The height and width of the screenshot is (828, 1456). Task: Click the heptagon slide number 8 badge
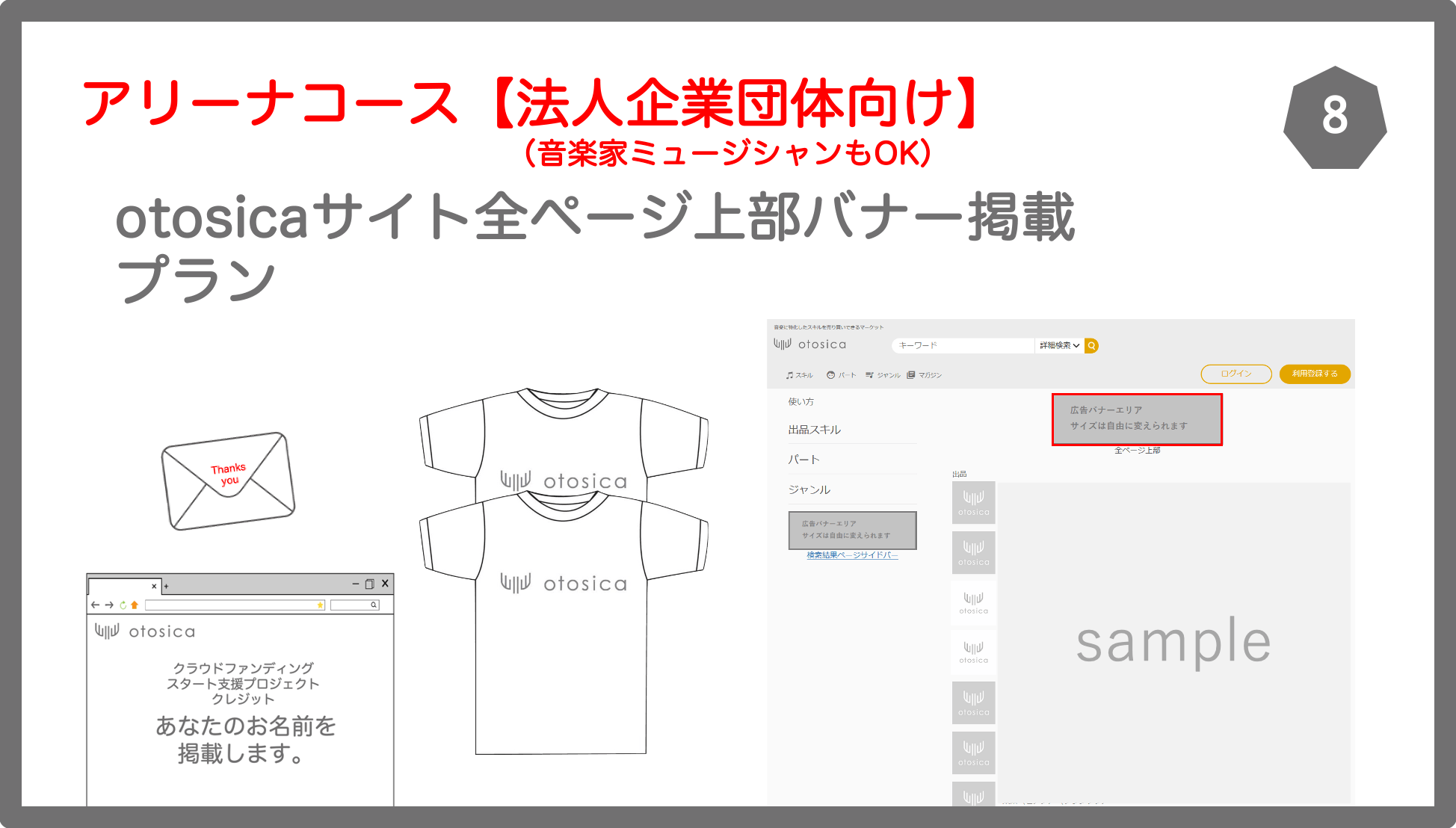click(x=1335, y=117)
